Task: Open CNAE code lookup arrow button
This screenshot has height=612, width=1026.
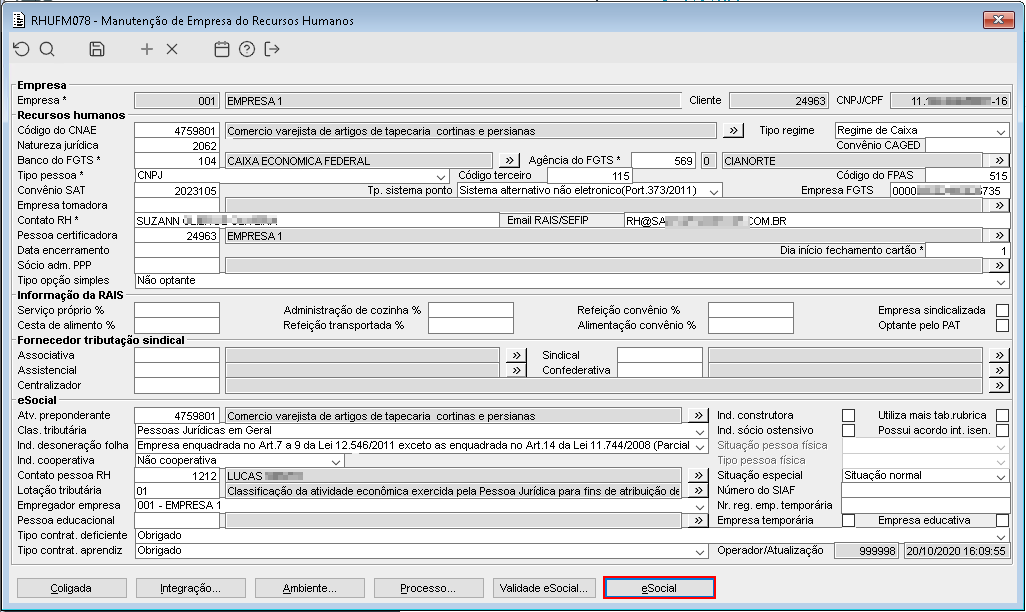Action: click(x=734, y=130)
